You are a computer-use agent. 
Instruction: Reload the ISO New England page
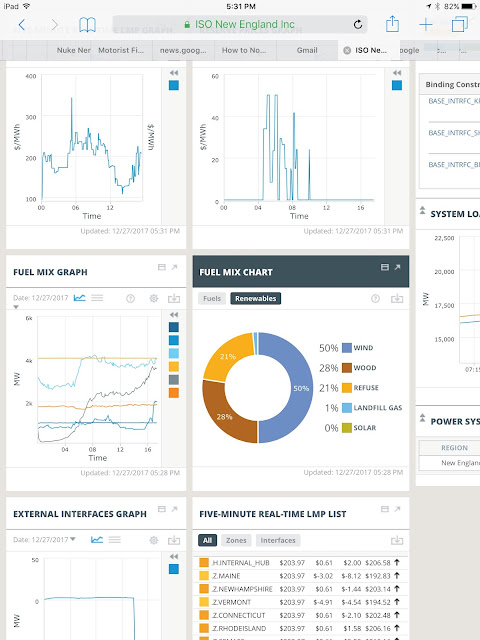tap(358, 24)
